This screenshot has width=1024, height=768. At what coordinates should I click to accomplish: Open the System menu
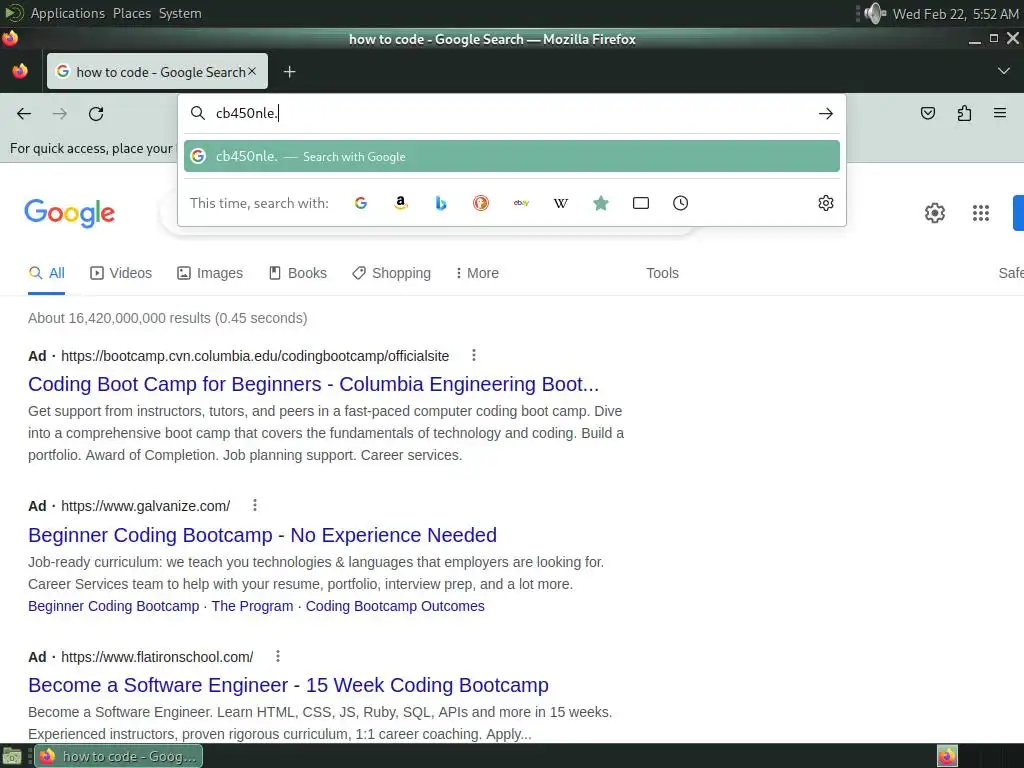pyautogui.click(x=180, y=13)
